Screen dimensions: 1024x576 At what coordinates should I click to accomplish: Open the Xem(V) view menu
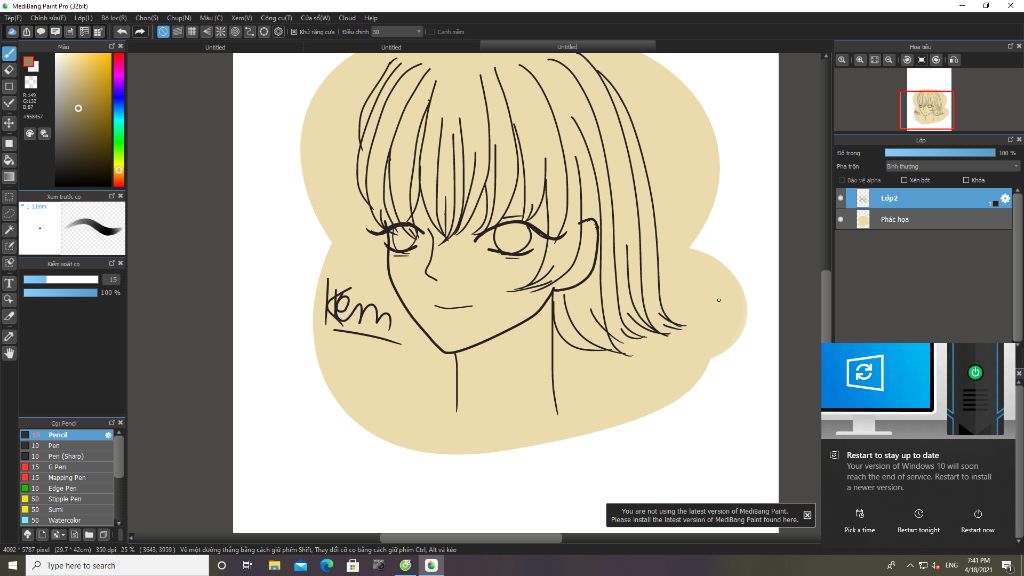point(242,18)
